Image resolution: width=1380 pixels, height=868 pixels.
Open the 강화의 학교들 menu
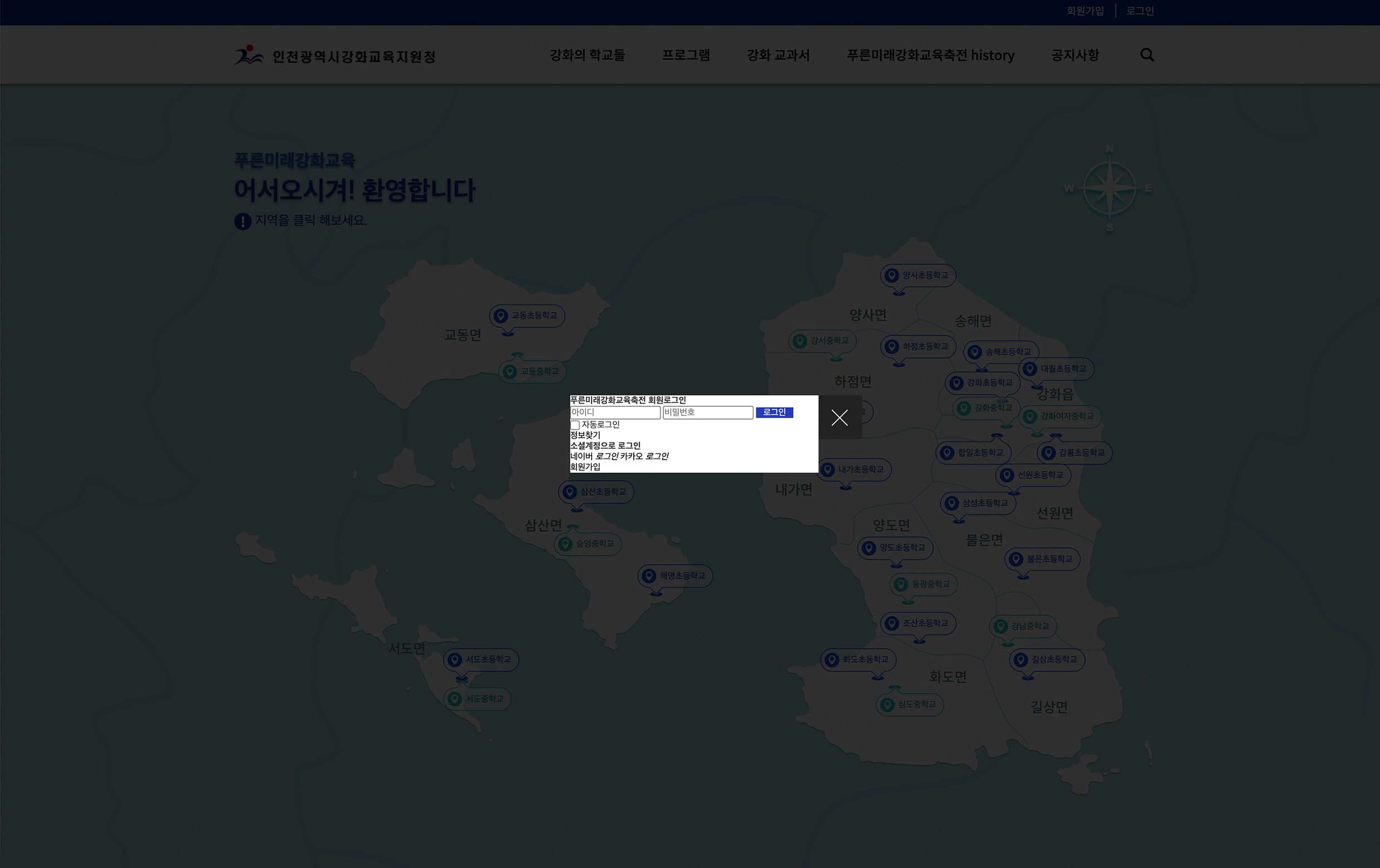pyautogui.click(x=588, y=55)
